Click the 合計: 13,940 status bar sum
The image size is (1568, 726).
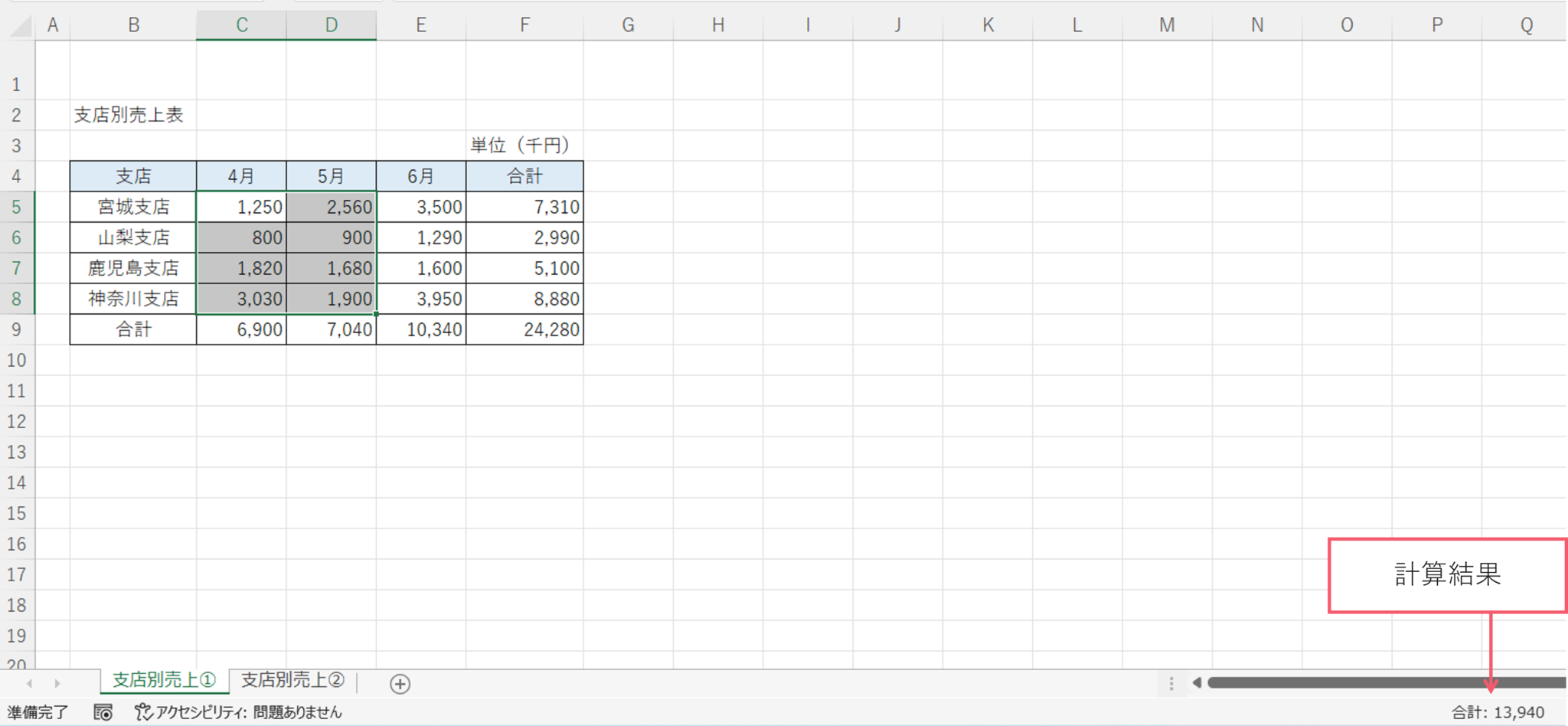[x=1498, y=713]
